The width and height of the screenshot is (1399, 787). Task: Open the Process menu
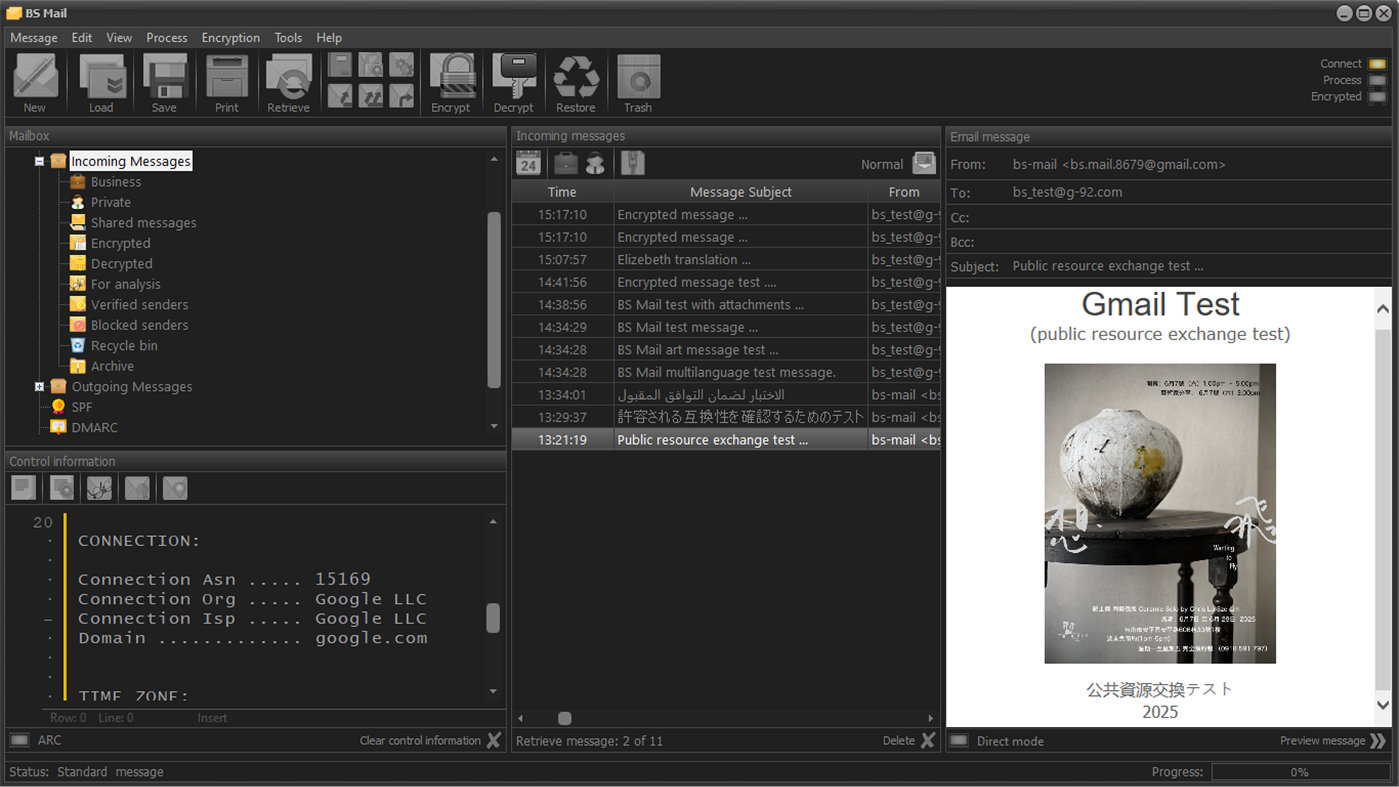pyautogui.click(x=167, y=38)
